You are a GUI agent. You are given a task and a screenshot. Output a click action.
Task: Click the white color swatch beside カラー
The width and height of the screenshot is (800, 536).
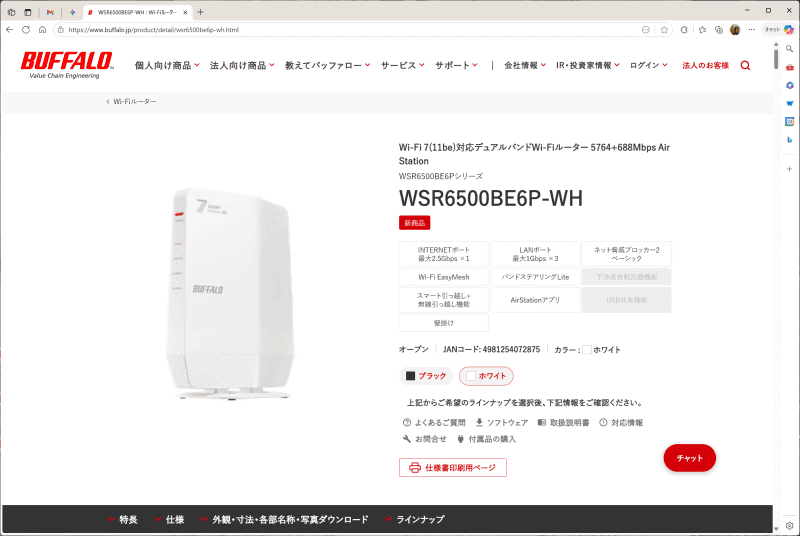(x=587, y=349)
